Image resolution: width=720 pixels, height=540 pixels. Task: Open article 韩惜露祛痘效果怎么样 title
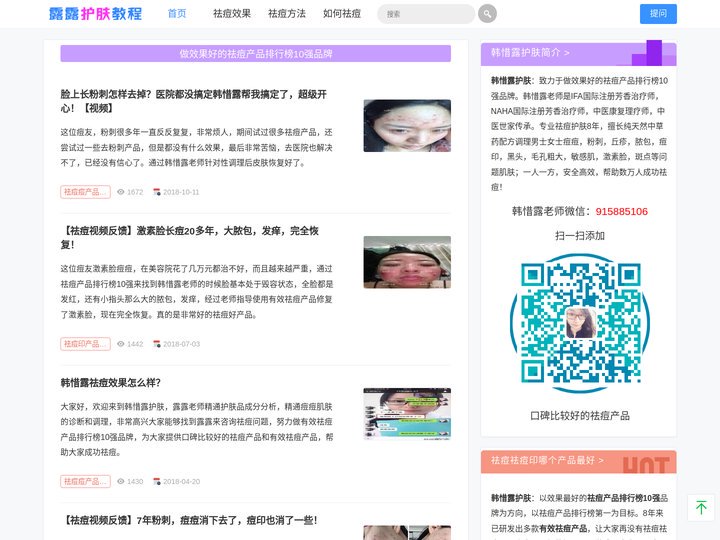tap(111, 382)
